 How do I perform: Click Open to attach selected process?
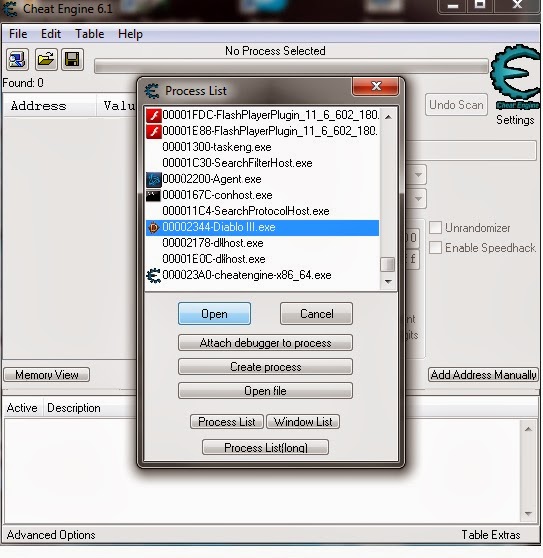click(x=214, y=314)
